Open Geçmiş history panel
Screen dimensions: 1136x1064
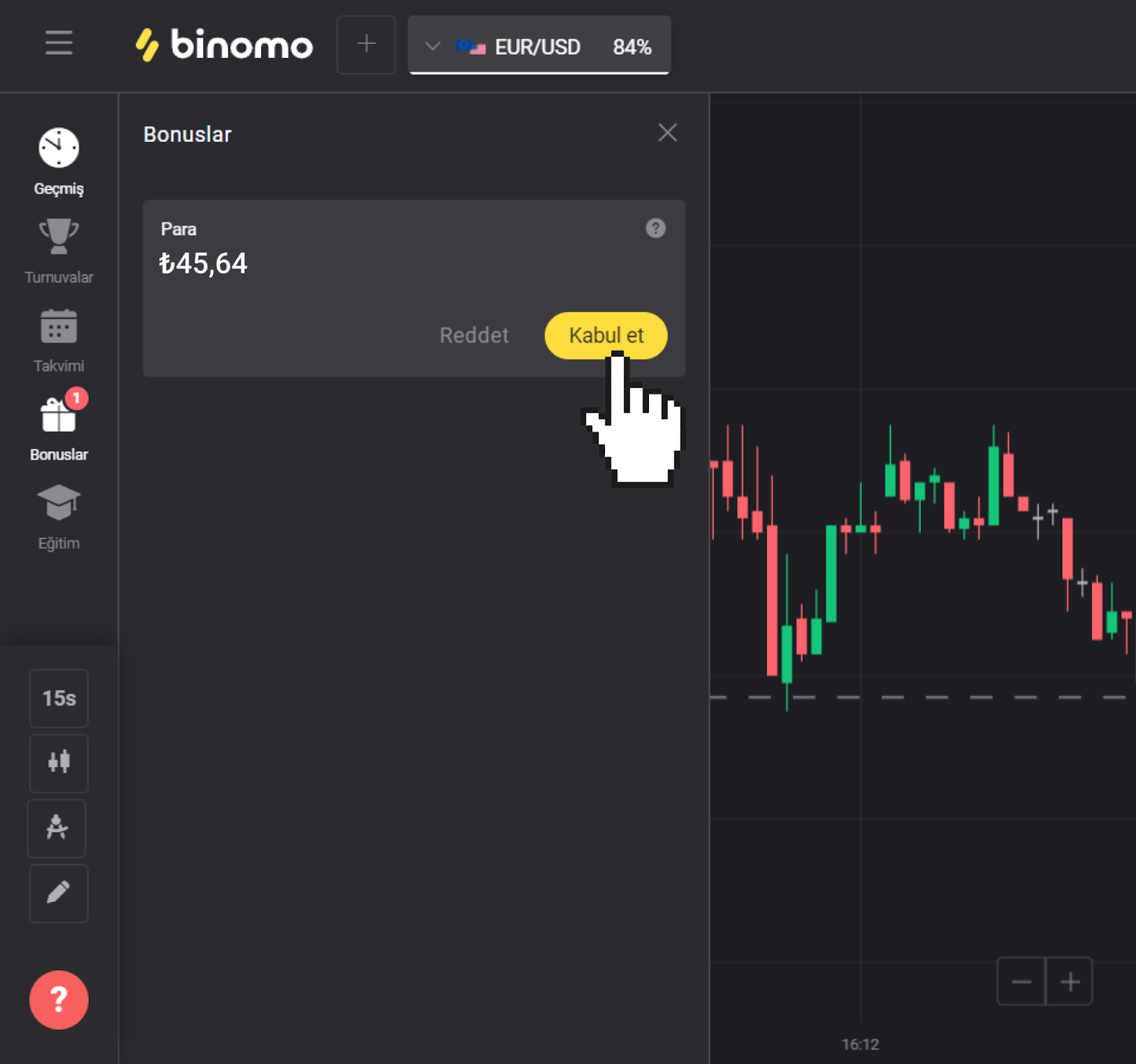tap(59, 161)
